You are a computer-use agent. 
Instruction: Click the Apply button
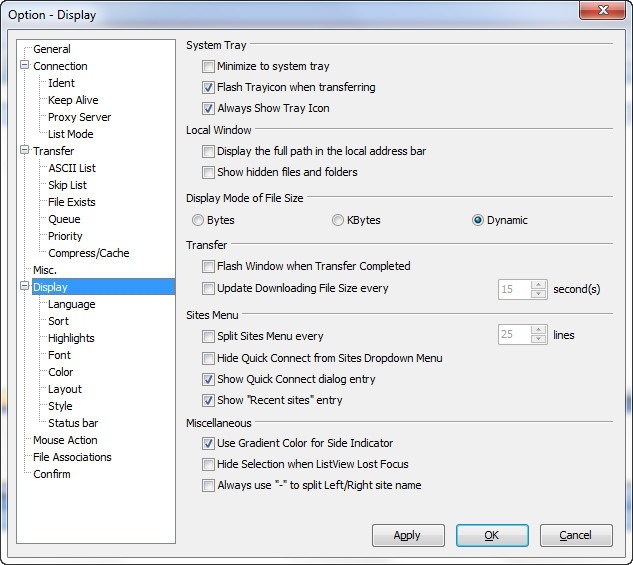click(x=408, y=536)
